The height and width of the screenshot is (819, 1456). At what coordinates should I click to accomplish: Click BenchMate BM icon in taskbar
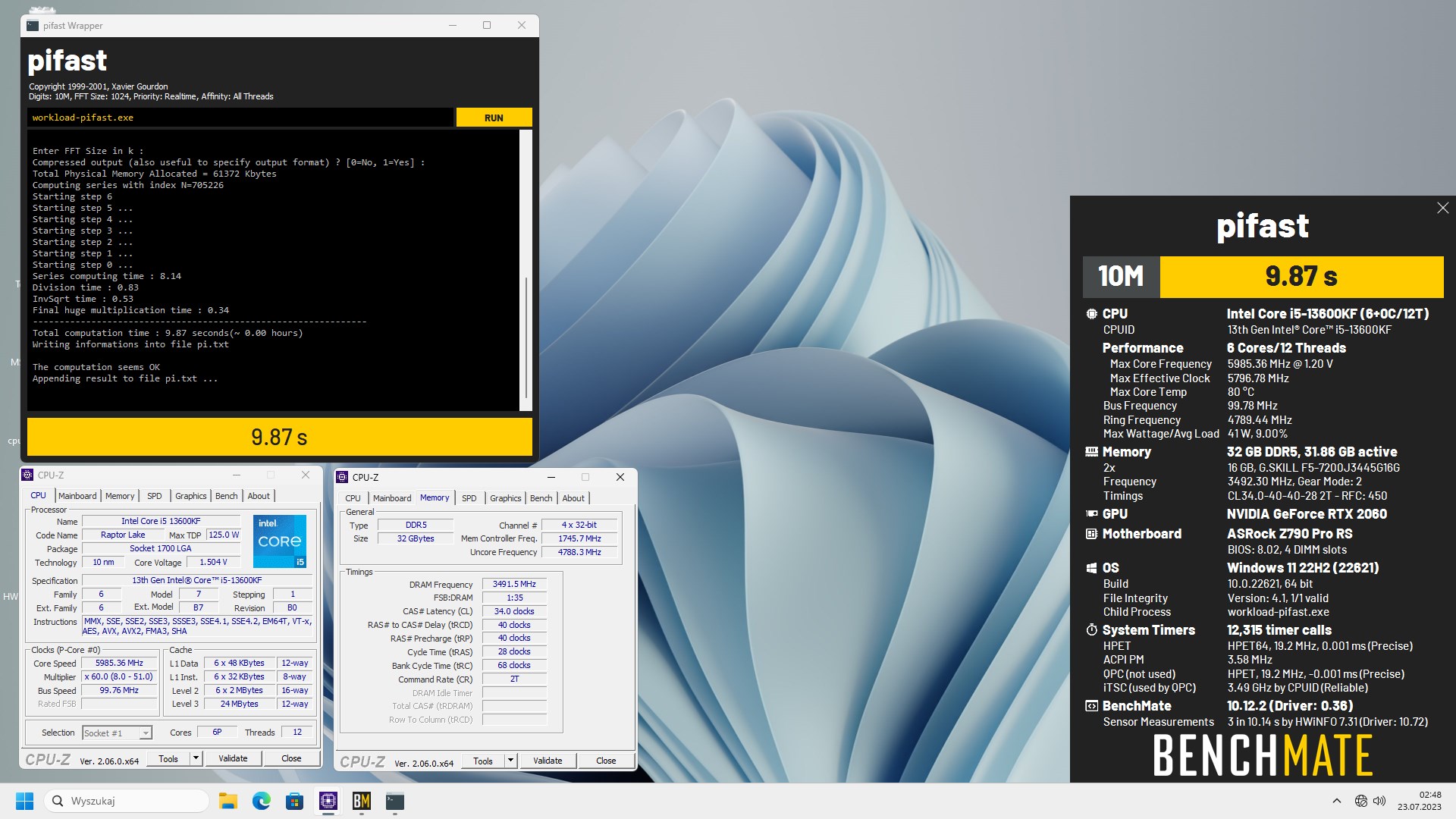pyautogui.click(x=362, y=801)
